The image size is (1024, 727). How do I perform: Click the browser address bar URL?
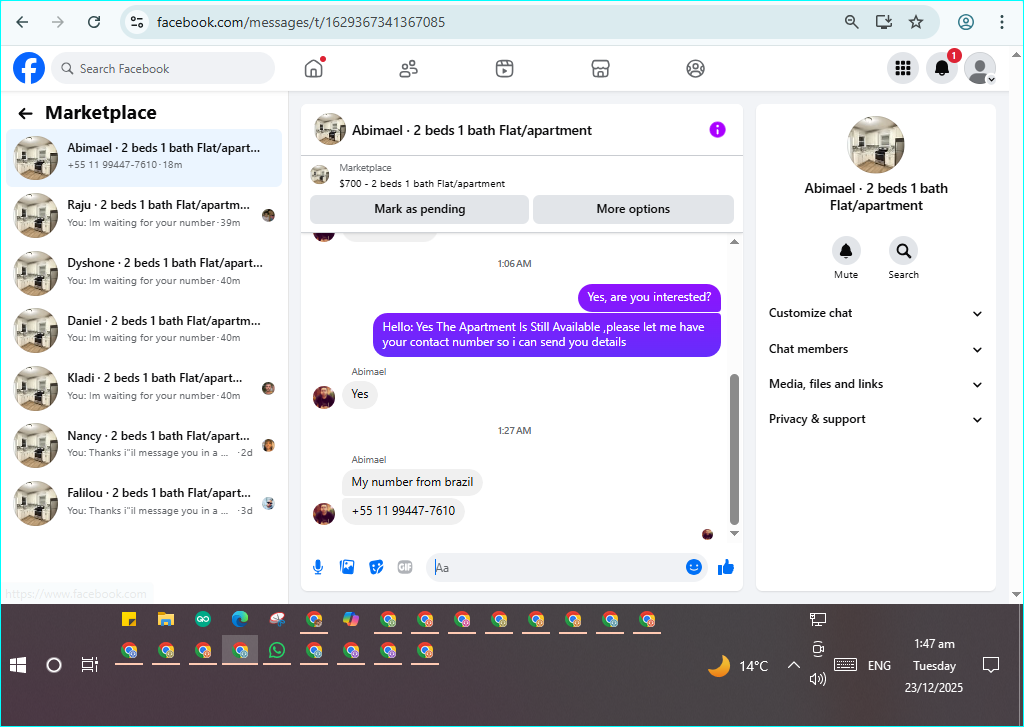pos(301,22)
